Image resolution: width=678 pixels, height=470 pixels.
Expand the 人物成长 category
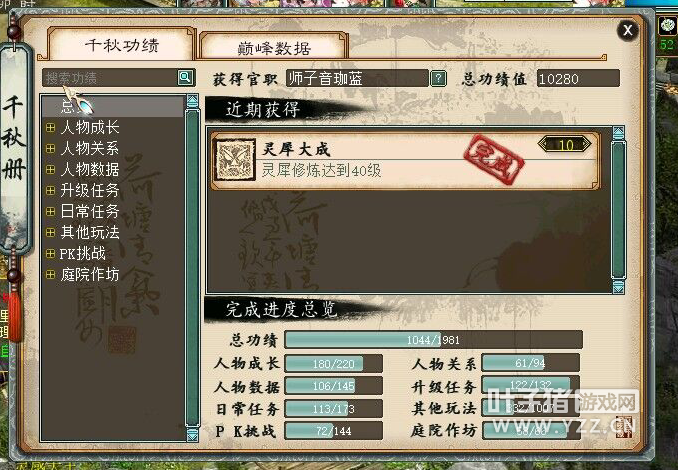point(50,127)
